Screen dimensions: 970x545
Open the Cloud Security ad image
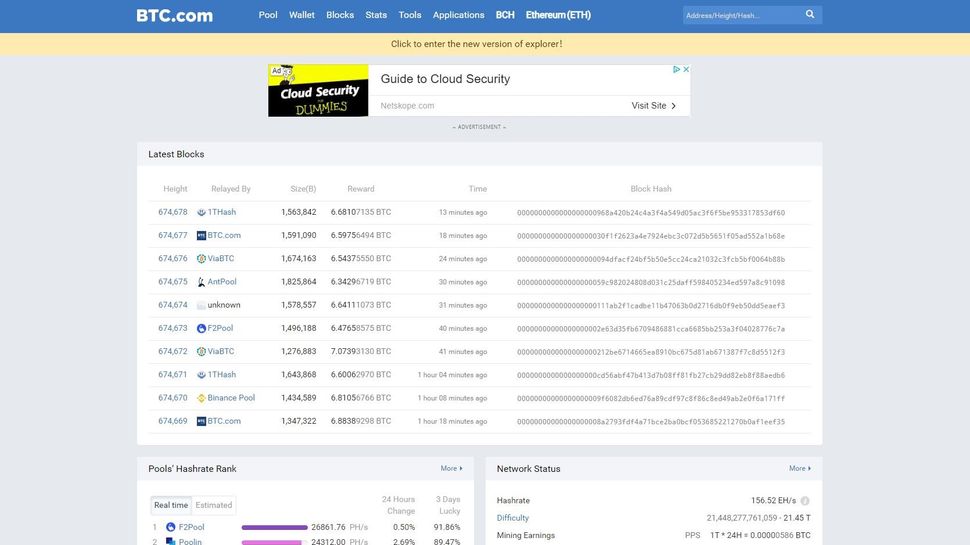(x=318, y=90)
